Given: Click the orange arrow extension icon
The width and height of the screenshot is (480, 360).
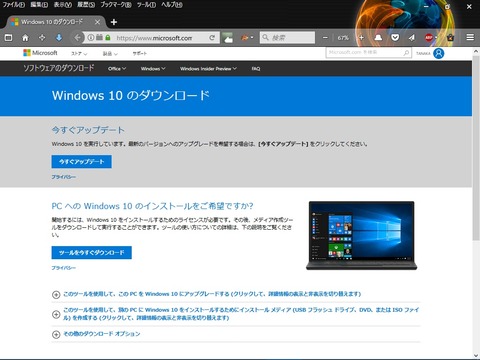Looking at the screenshot, I should pyautogui.click(x=245, y=38).
